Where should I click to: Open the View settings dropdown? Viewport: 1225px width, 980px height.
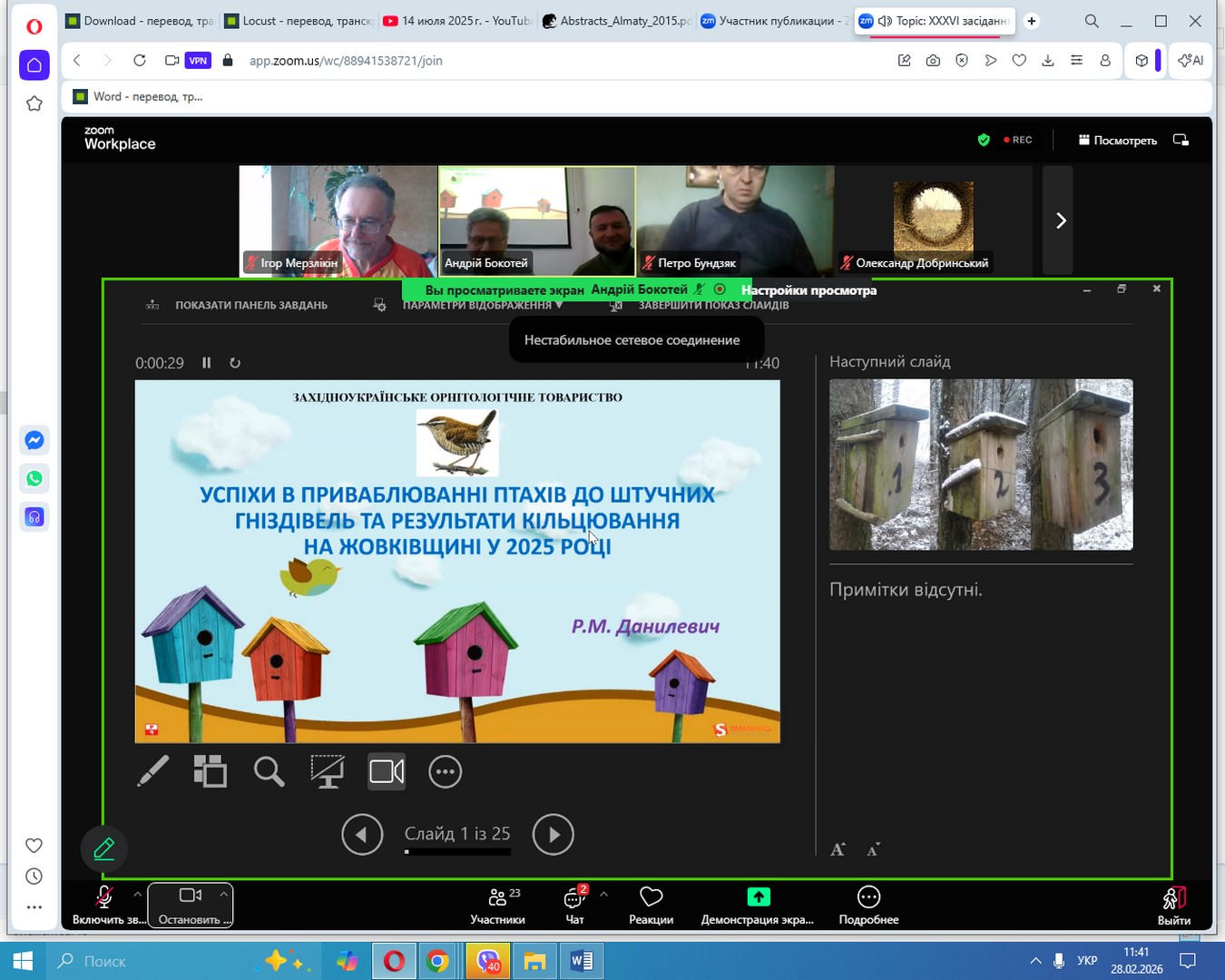808,290
